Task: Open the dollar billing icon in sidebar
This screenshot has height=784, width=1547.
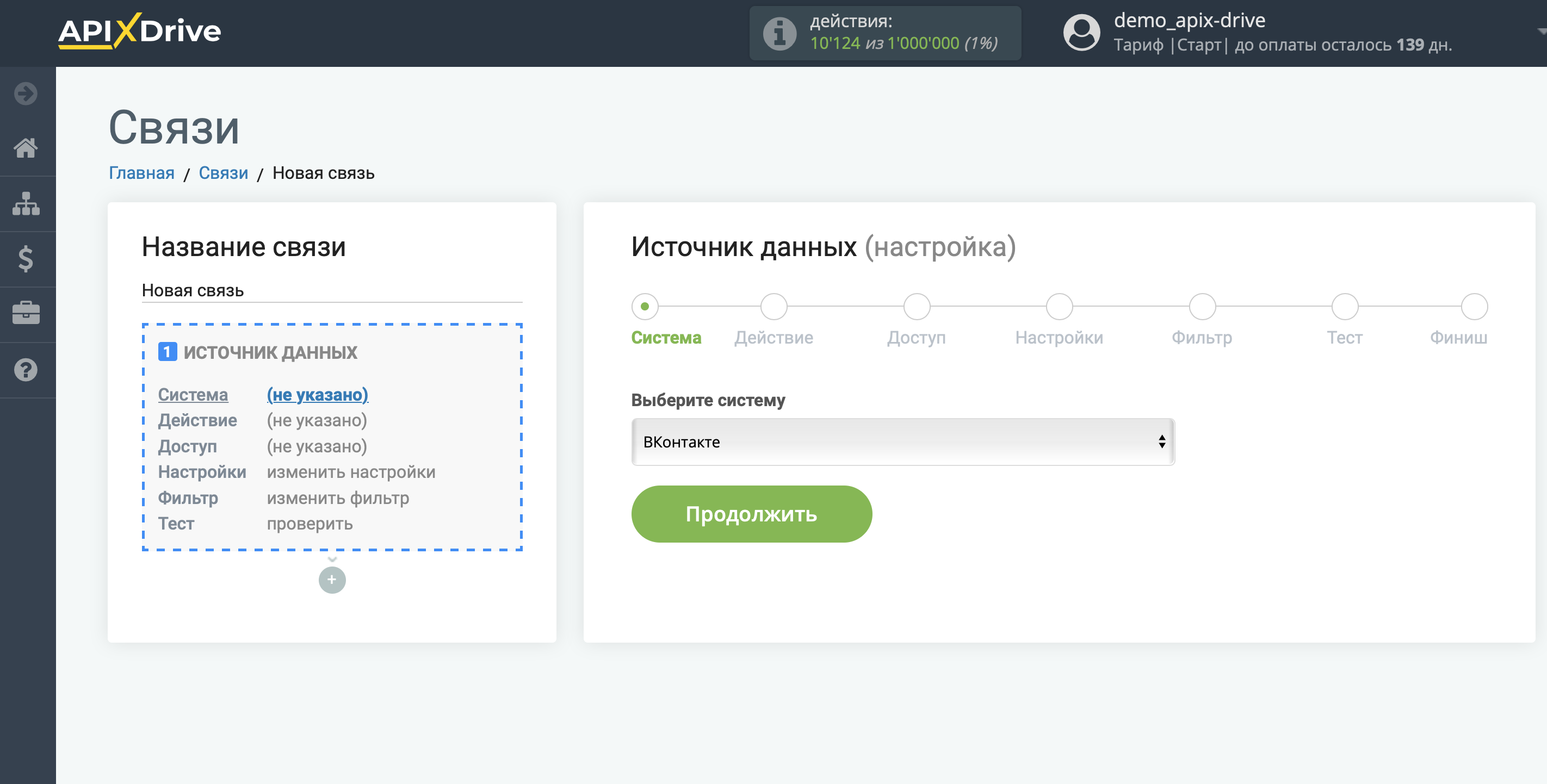Action: [26, 259]
